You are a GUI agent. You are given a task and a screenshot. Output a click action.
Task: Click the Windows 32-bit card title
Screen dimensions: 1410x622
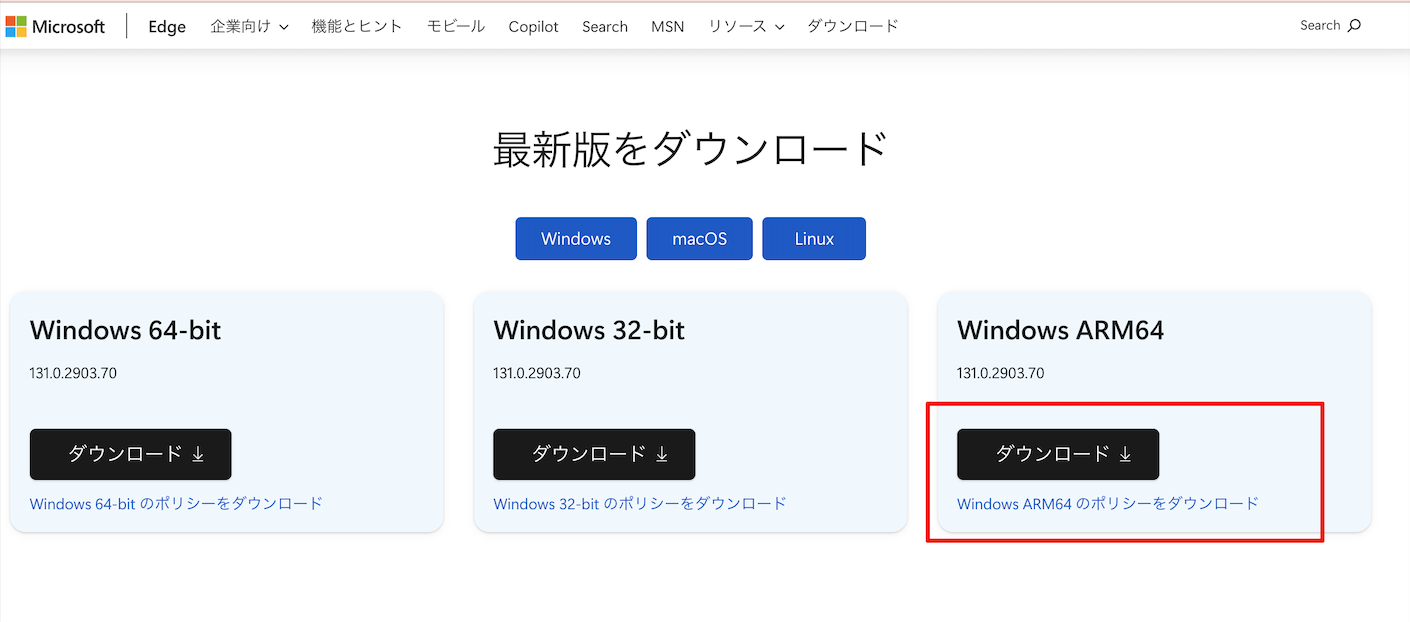click(x=589, y=330)
